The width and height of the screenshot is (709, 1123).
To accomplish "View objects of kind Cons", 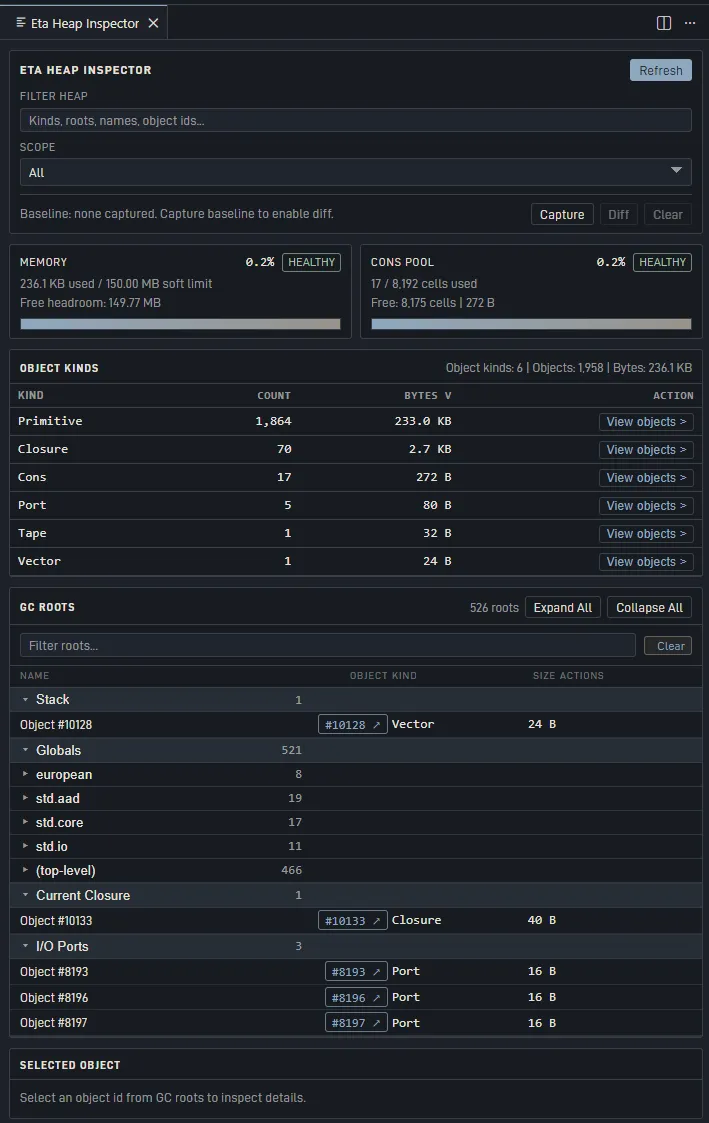I will coord(646,478).
